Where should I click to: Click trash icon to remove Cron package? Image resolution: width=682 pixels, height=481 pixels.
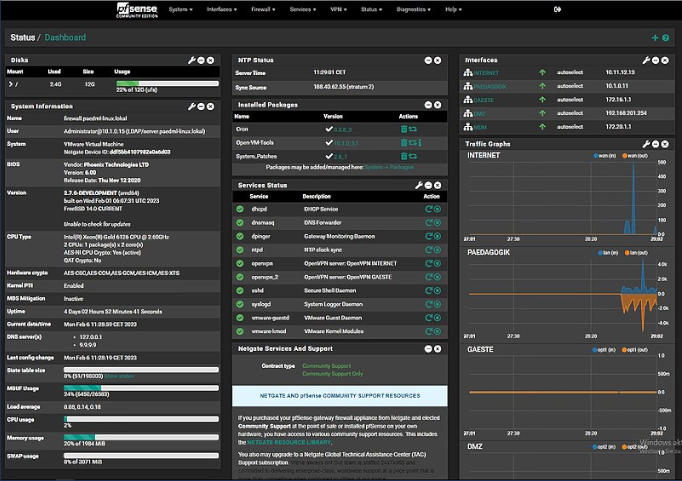(404, 129)
